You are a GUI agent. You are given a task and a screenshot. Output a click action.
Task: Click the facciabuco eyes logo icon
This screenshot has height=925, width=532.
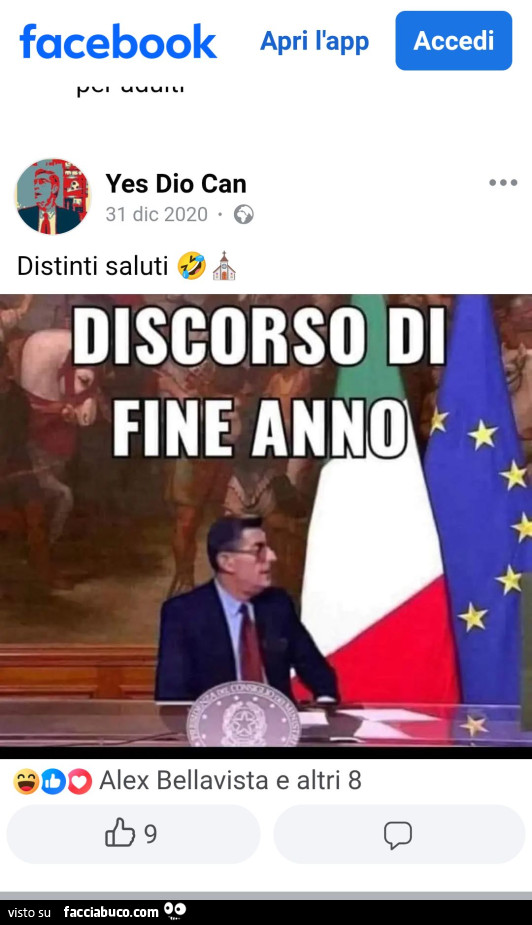[x=176, y=911]
